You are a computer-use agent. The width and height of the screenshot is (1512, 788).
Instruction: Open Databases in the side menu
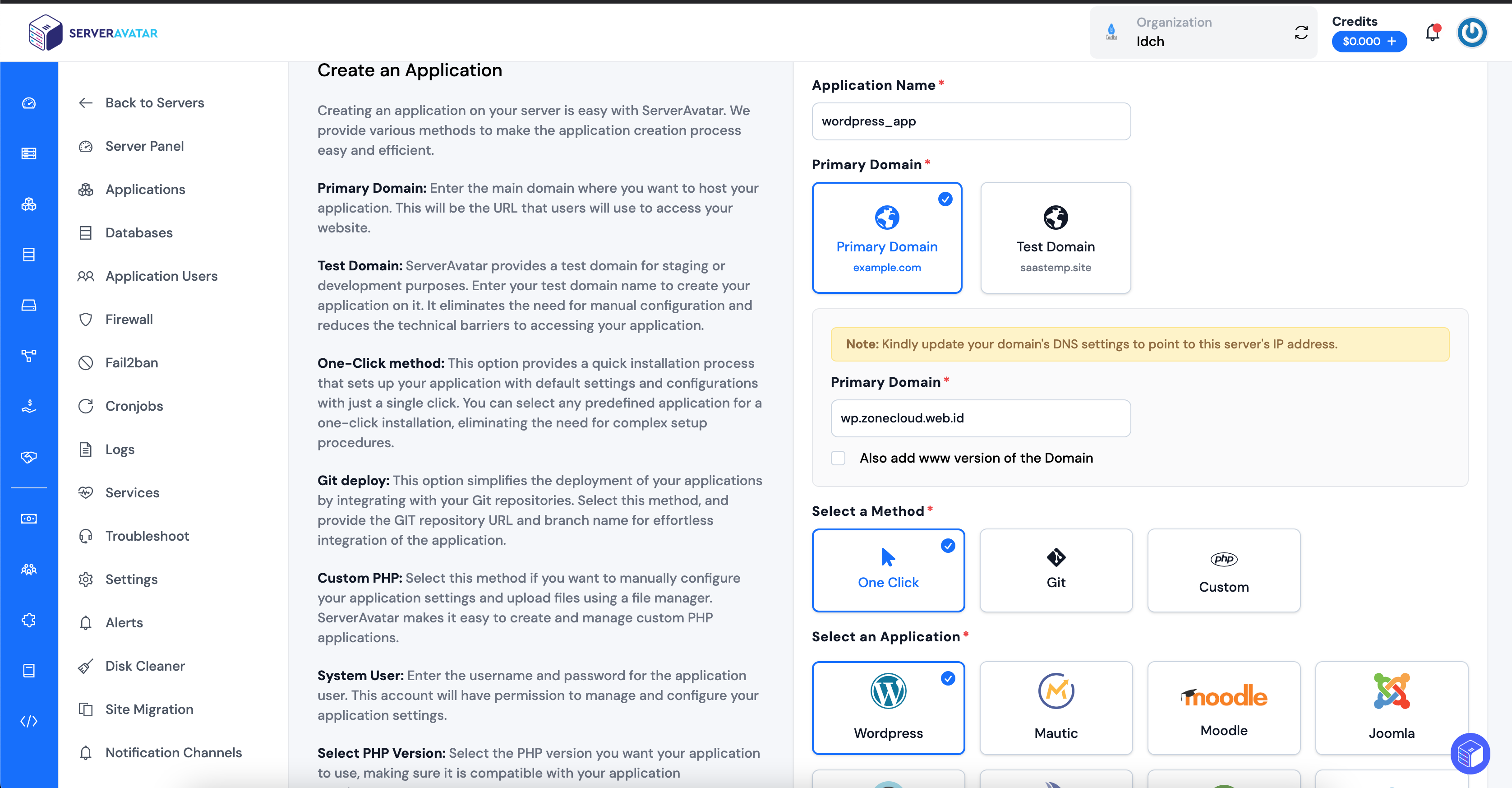point(125,233)
